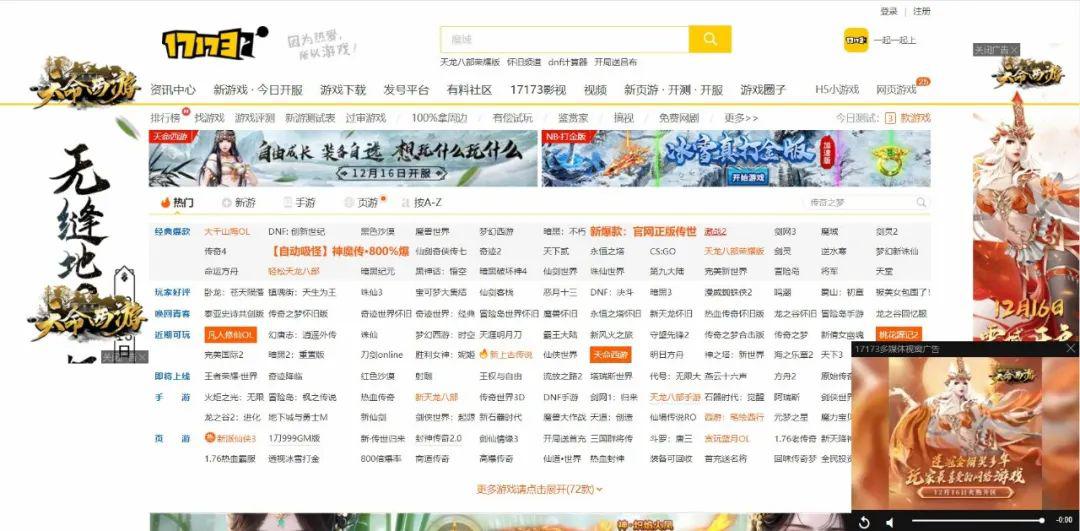Screen dimensions: 1080x531
Task: Close the 17173多媒体视频广告 popup
Action: pyautogui.click(x=1070, y=348)
